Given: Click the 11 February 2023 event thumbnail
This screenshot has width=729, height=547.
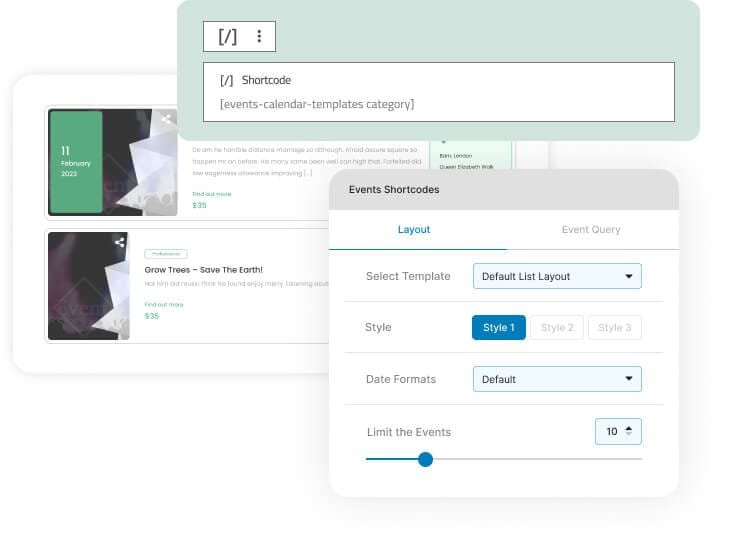Looking at the screenshot, I should tap(98, 162).
